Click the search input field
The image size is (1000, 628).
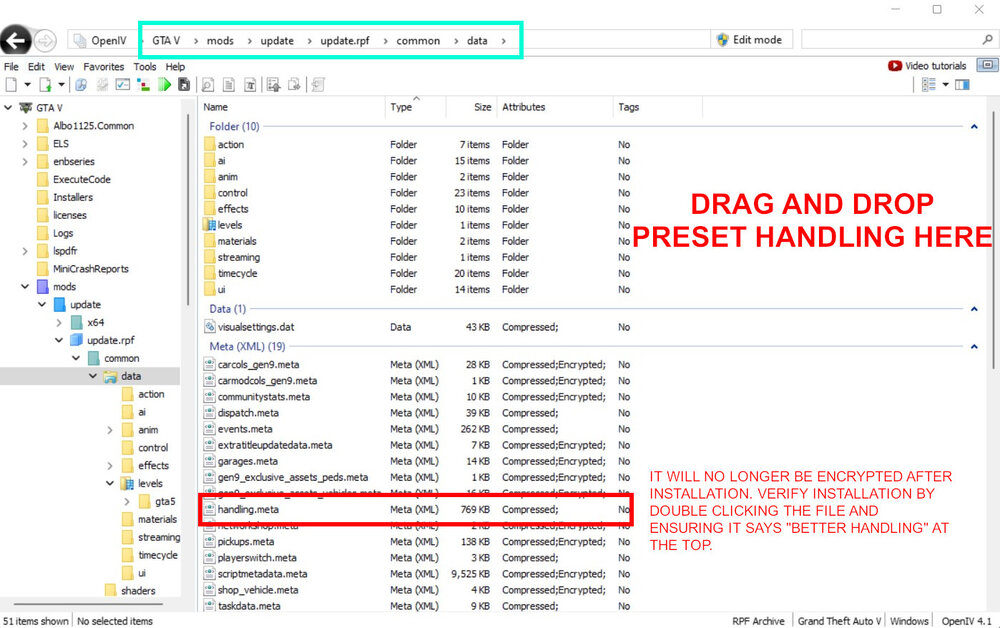[891, 40]
